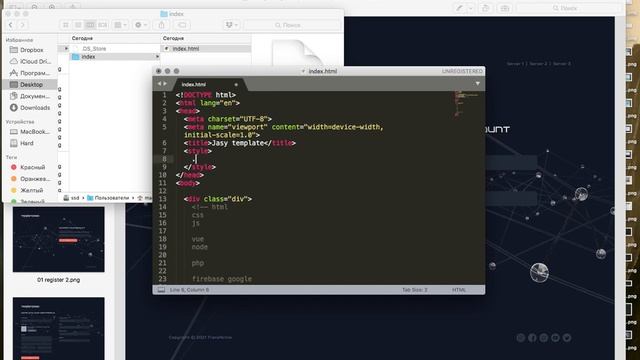Viewport: 640px width, 360px height.
Task: Select index.html file in Finder column
Action: 206,49
